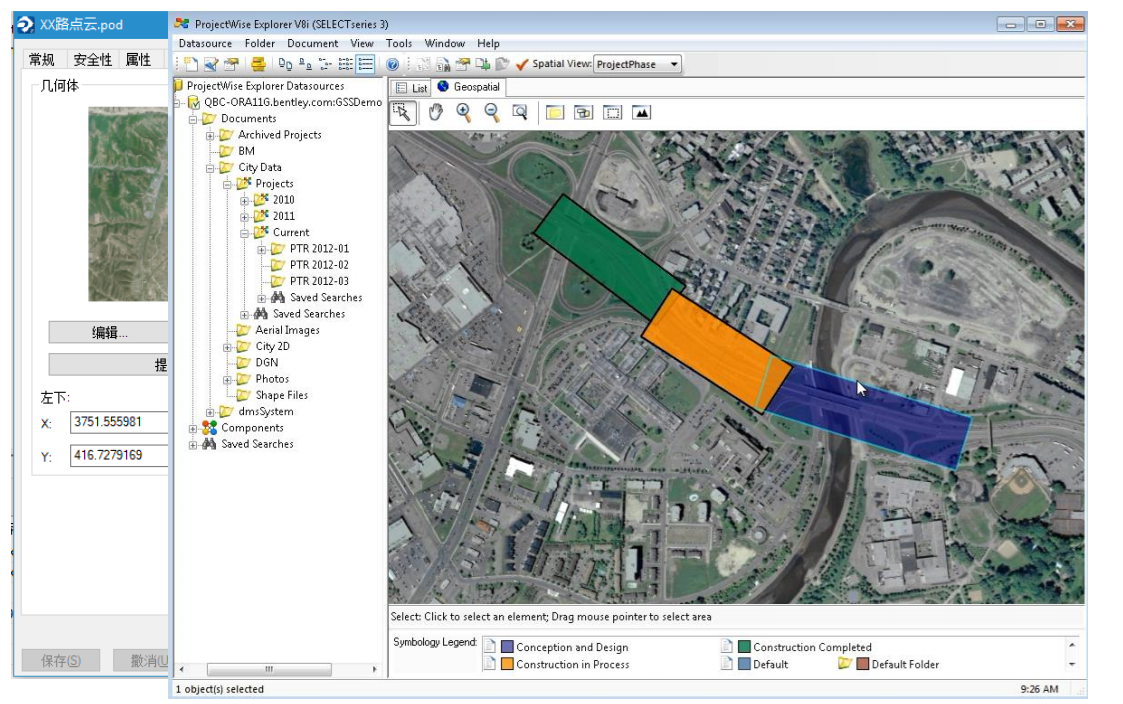
Task: Click the yellow rectangle map tool
Action: click(x=554, y=112)
